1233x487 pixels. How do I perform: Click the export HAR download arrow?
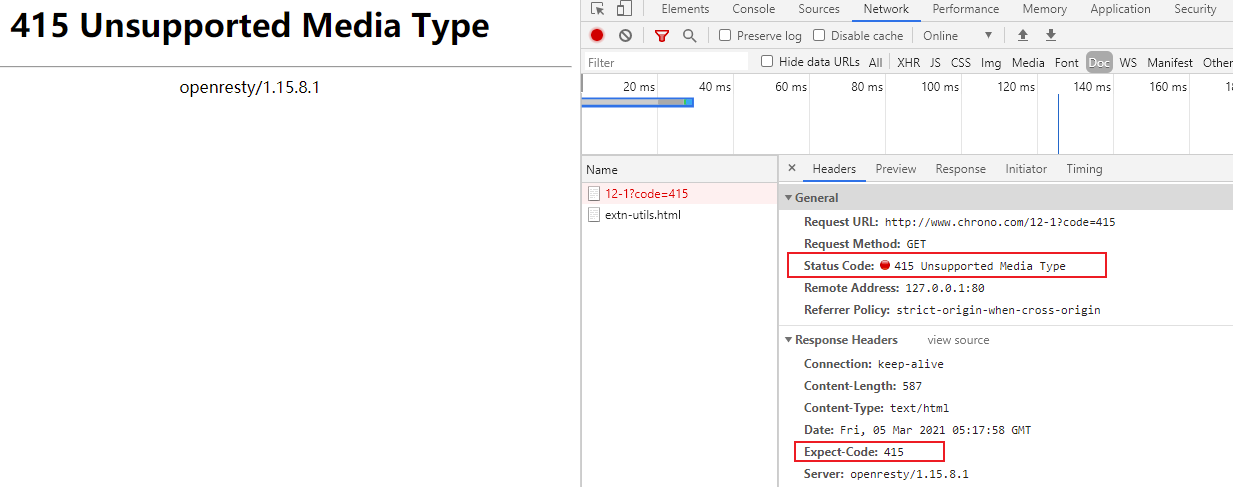click(x=1050, y=36)
